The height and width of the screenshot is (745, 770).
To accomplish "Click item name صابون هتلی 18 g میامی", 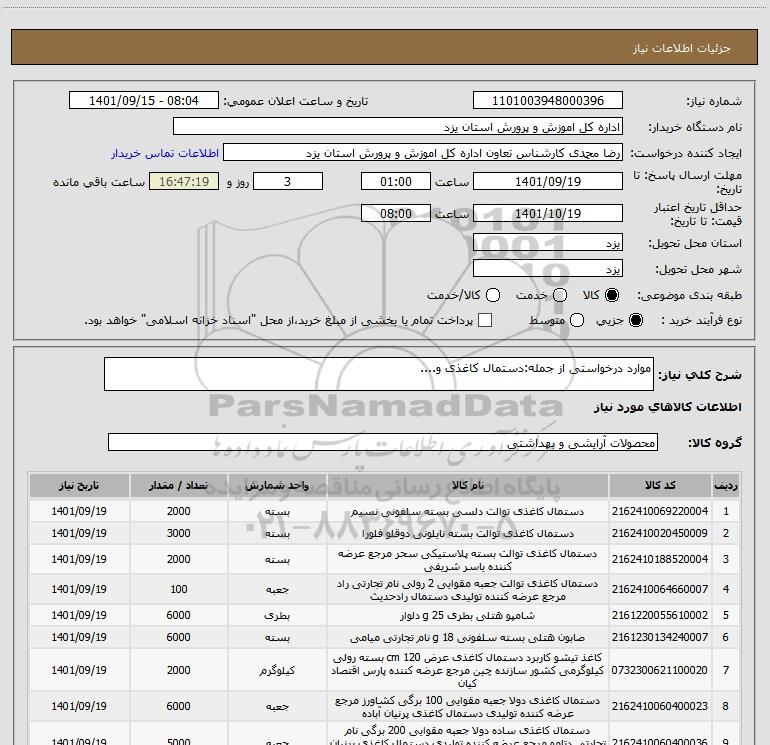I will pos(468,637).
